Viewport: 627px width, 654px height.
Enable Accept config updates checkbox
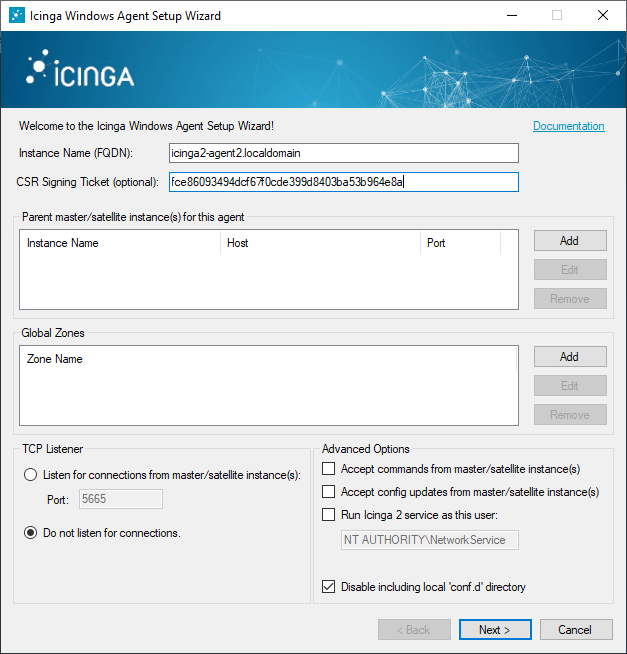328,492
